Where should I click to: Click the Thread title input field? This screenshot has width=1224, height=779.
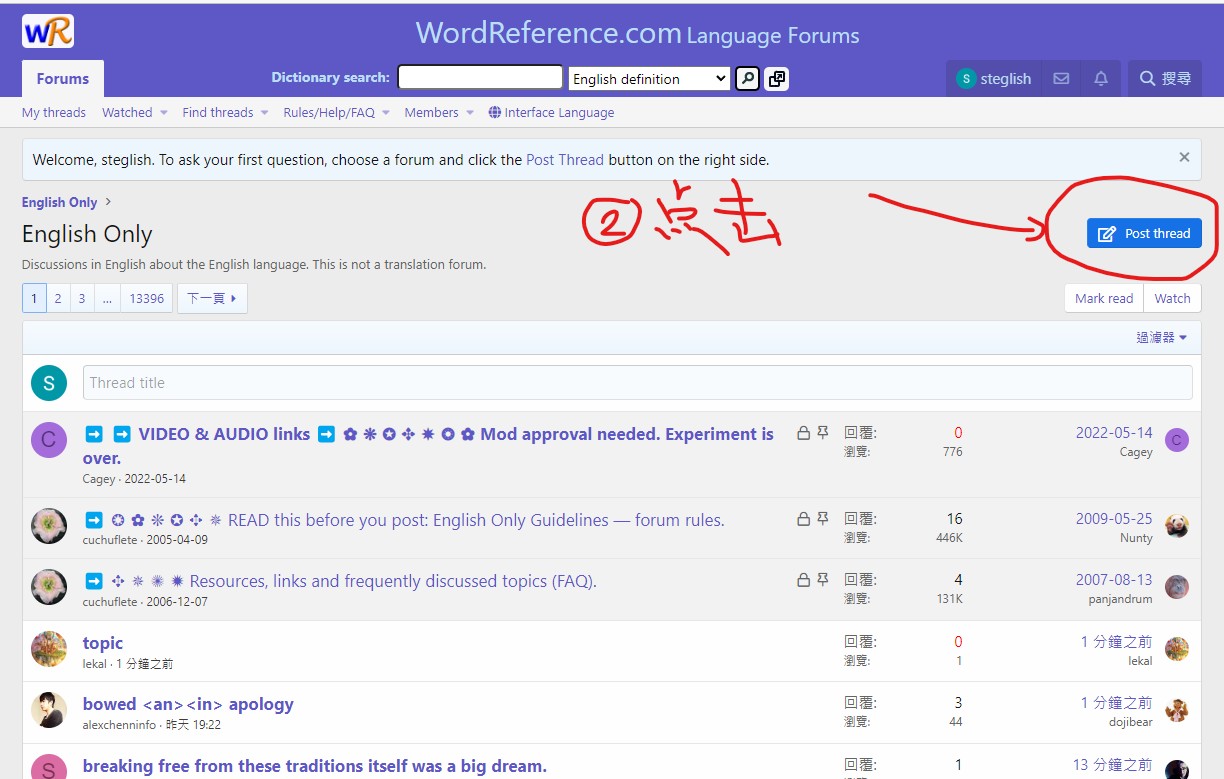[x=638, y=382]
